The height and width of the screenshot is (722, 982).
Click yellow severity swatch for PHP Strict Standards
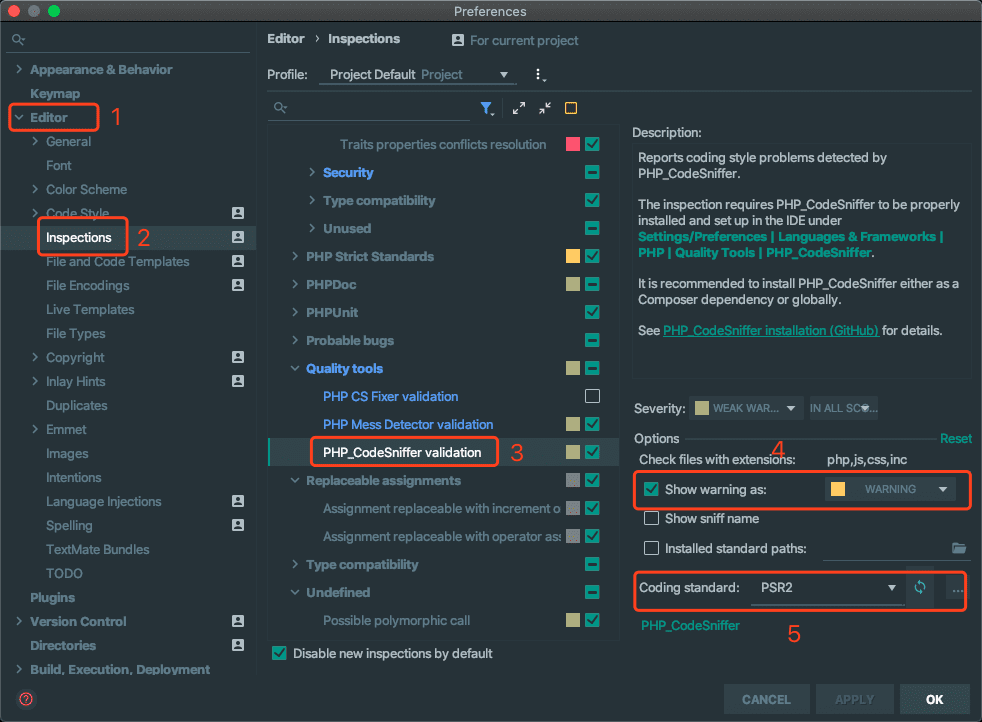pyautogui.click(x=572, y=256)
